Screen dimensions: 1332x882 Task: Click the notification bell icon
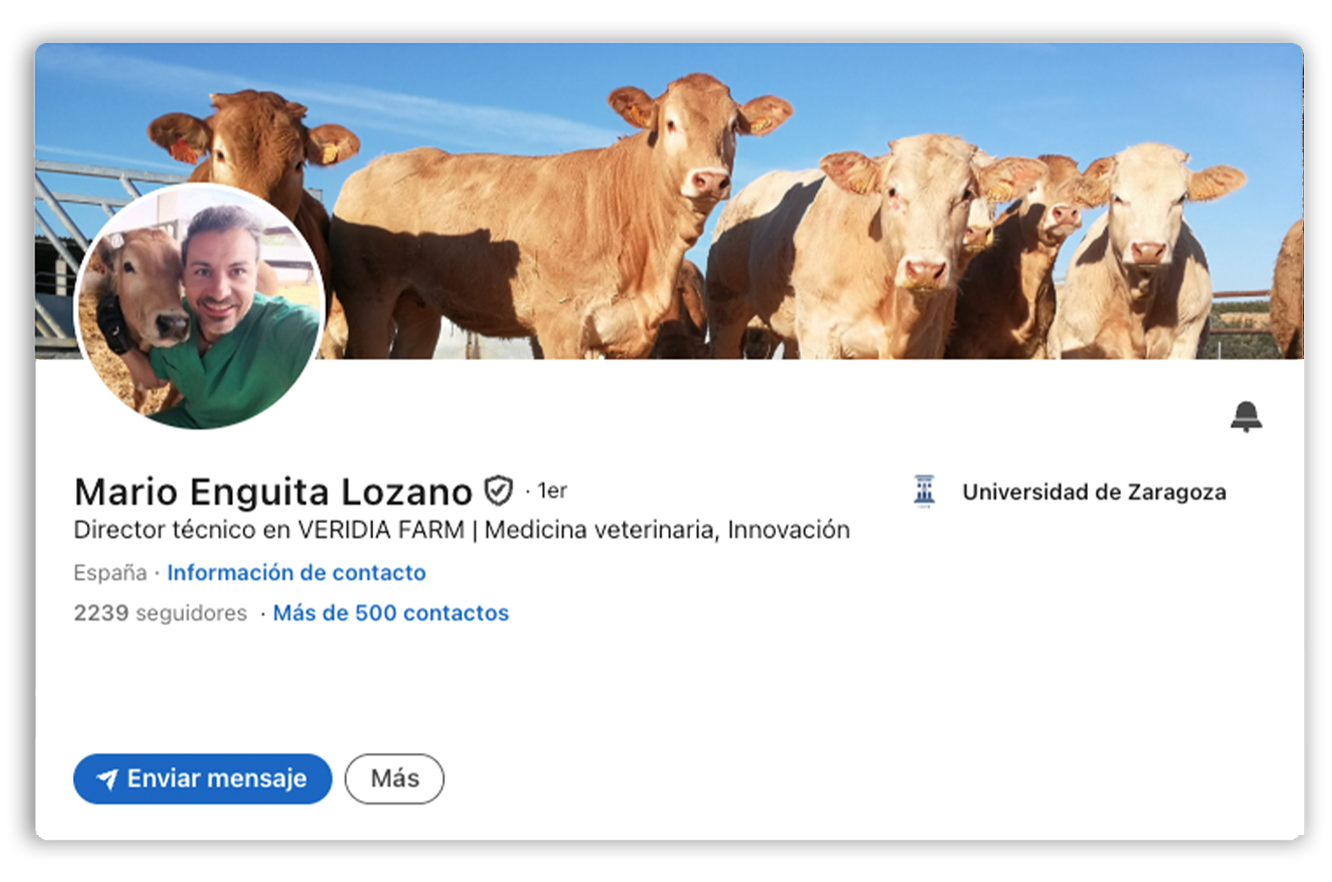pyautogui.click(x=1246, y=417)
